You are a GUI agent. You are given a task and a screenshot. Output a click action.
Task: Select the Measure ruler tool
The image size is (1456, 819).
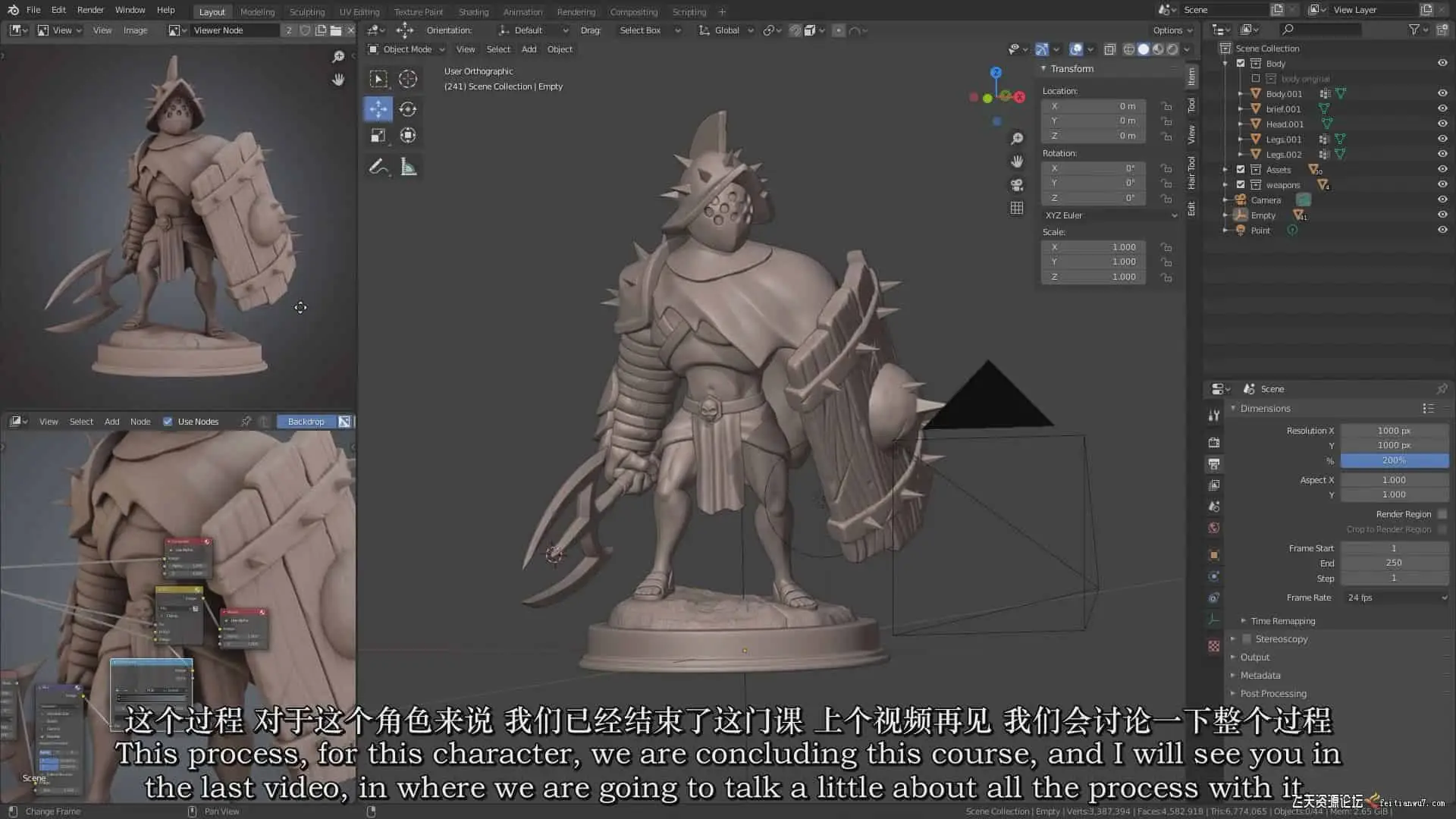(408, 167)
